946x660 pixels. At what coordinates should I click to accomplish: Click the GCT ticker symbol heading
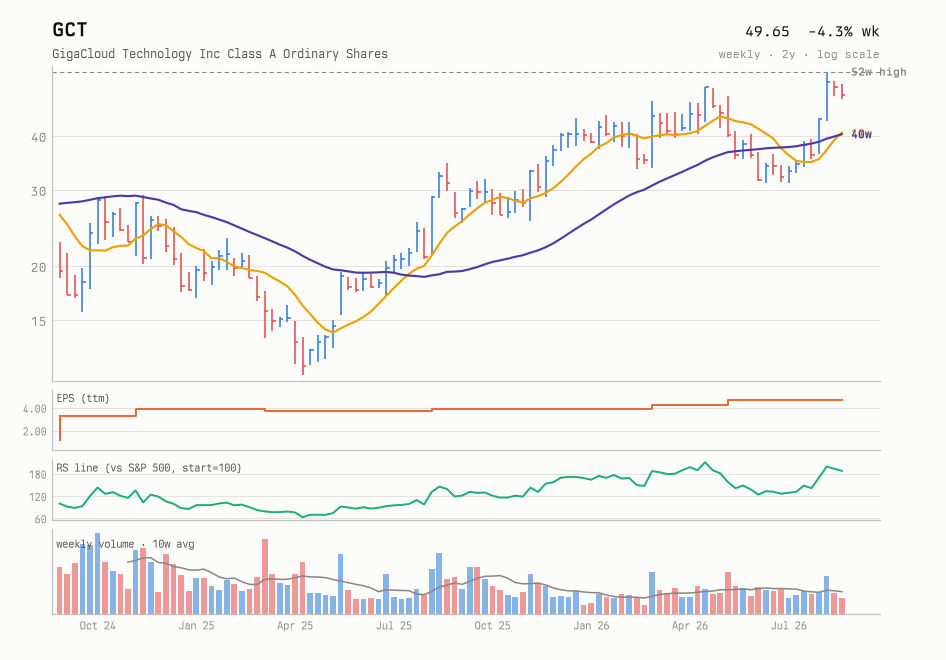click(x=69, y=30)
